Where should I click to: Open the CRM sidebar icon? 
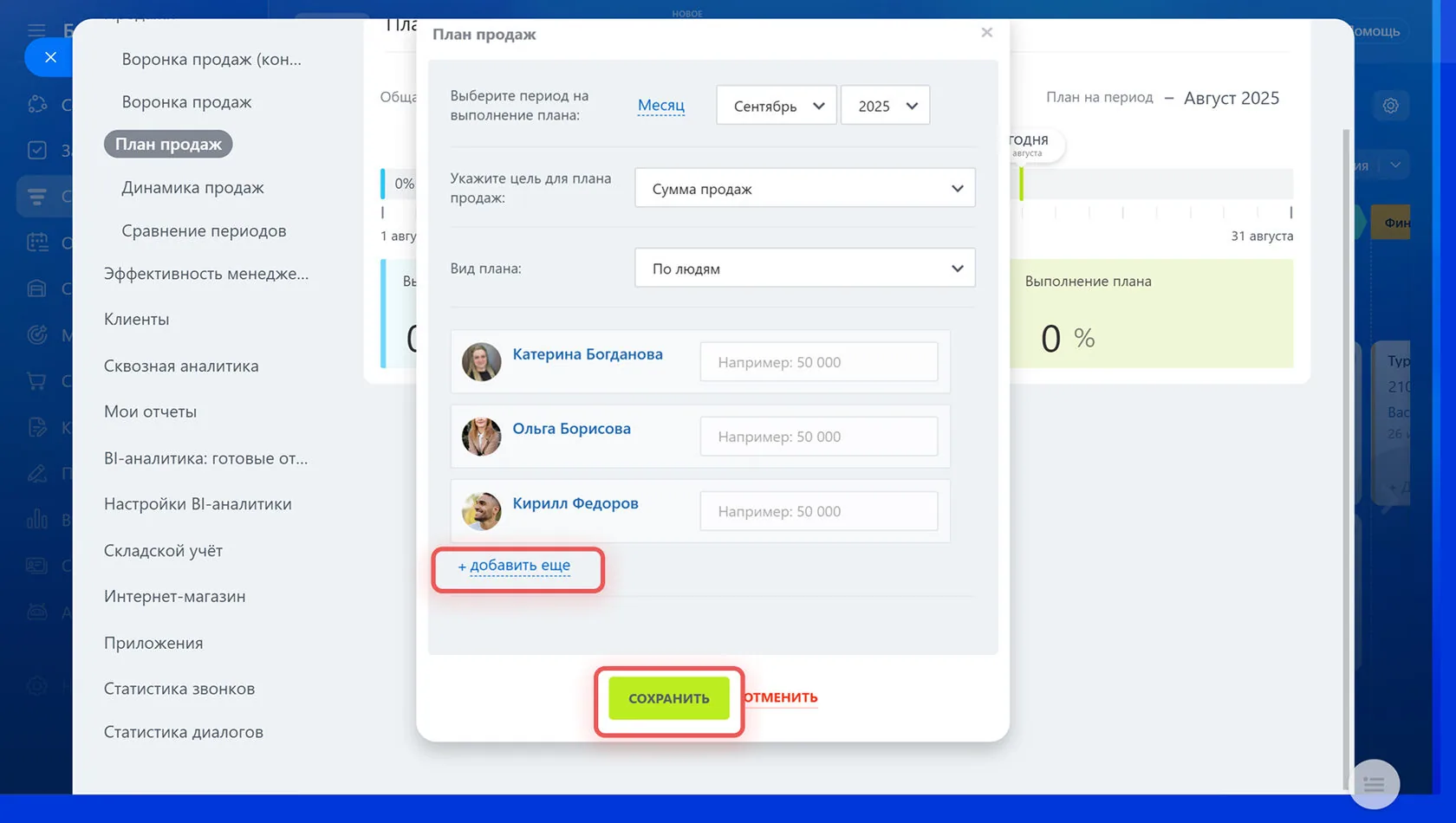[x=37, y=196]
